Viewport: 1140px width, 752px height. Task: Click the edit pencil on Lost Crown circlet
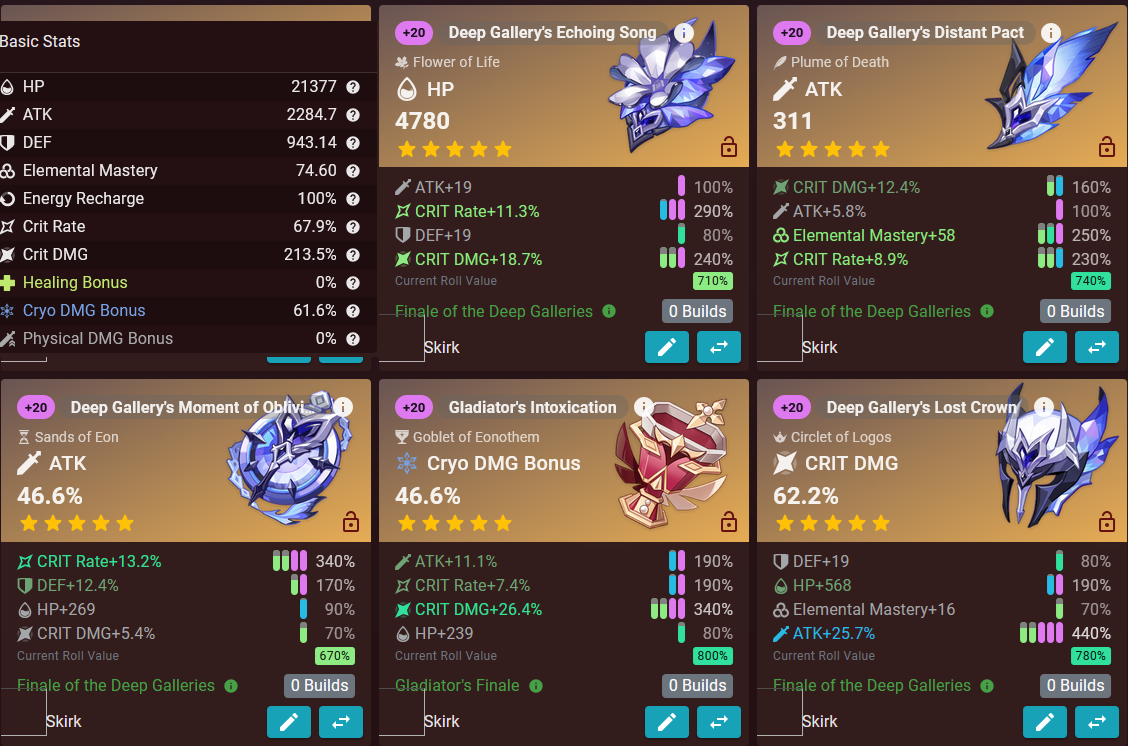click(1045, 722)
